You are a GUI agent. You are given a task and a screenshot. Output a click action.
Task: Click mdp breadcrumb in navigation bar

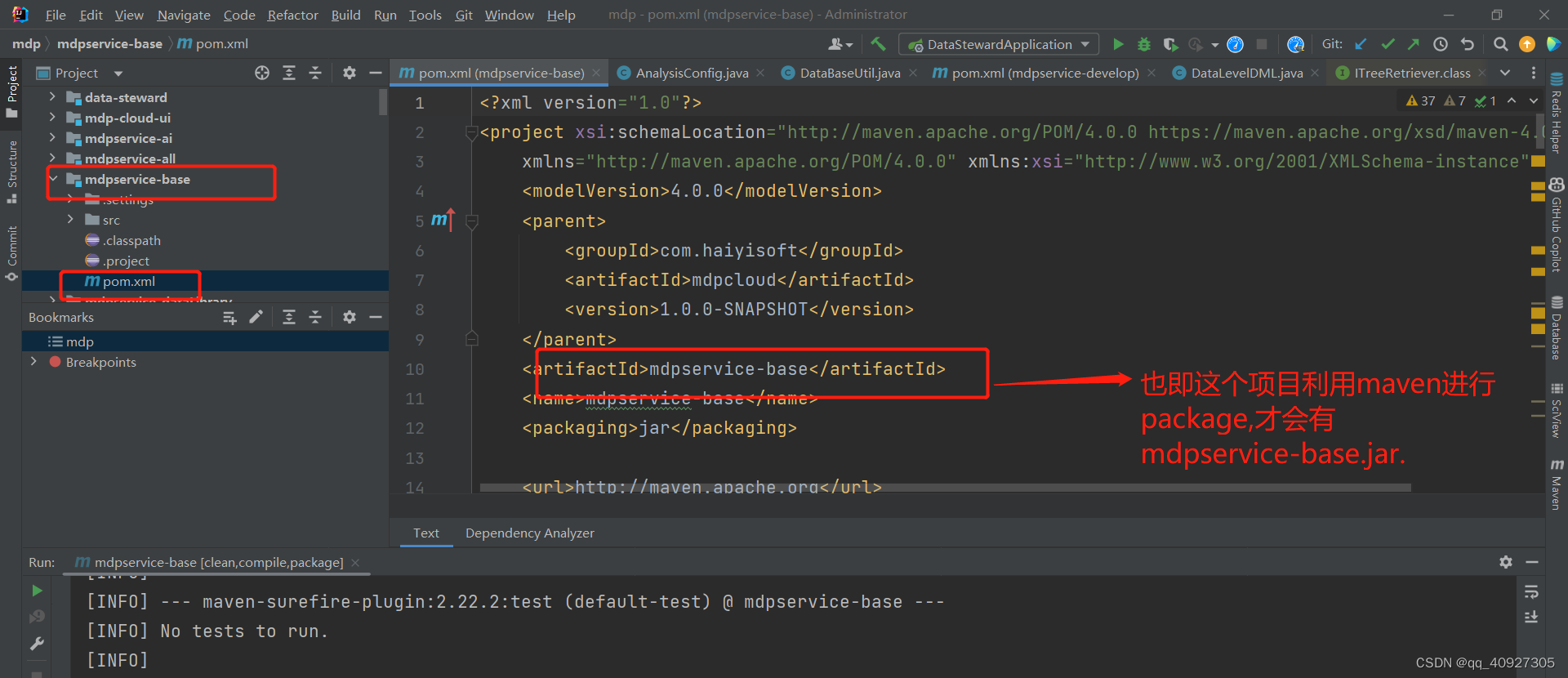click(x=26, y=44)
